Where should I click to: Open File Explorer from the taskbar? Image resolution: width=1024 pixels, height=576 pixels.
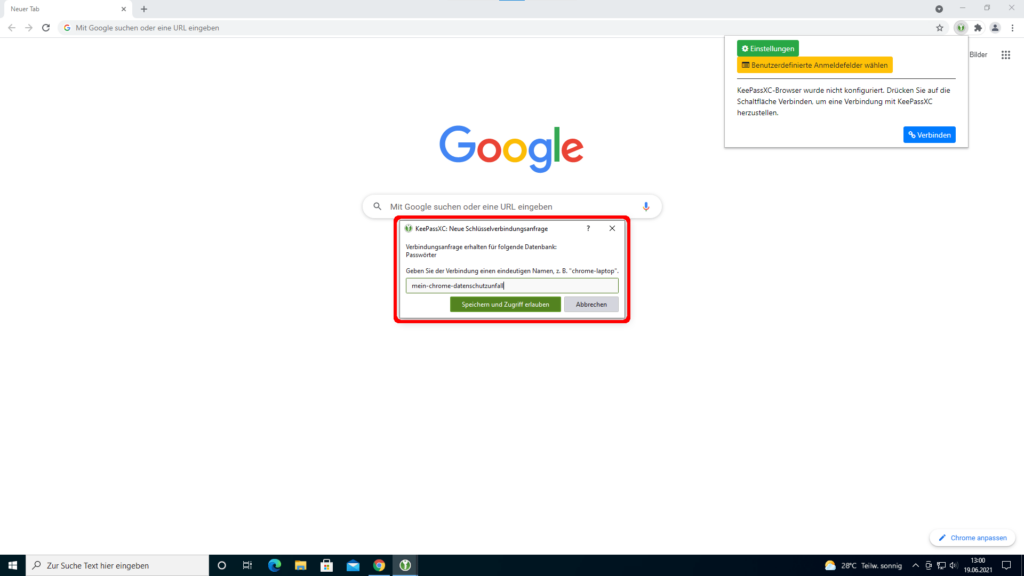(x=300, y=566)
